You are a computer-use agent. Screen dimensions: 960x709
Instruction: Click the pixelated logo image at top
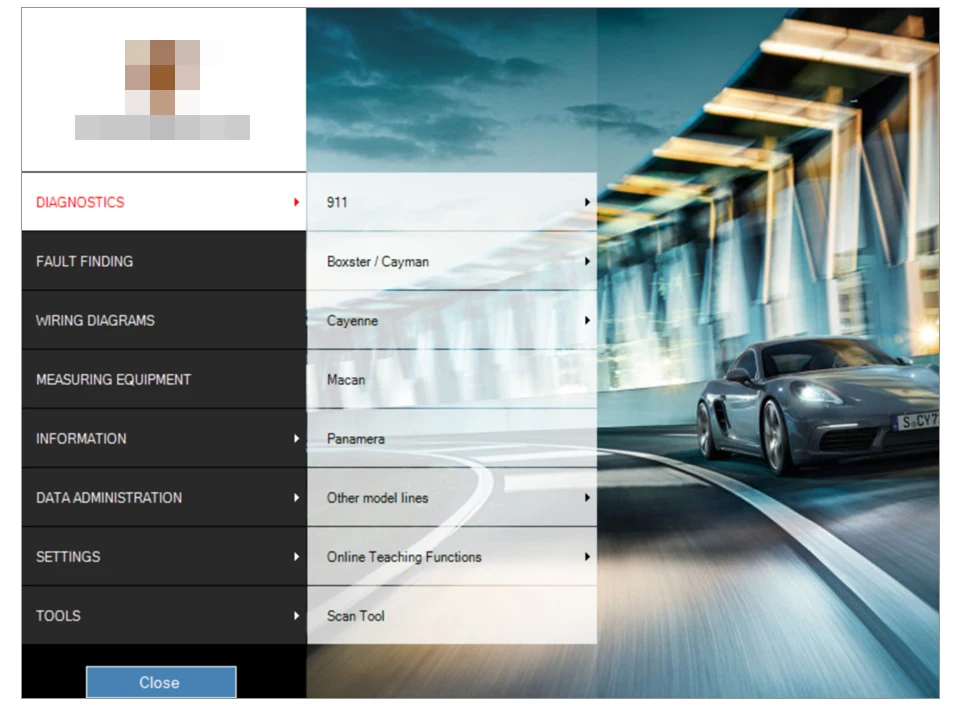162,89
